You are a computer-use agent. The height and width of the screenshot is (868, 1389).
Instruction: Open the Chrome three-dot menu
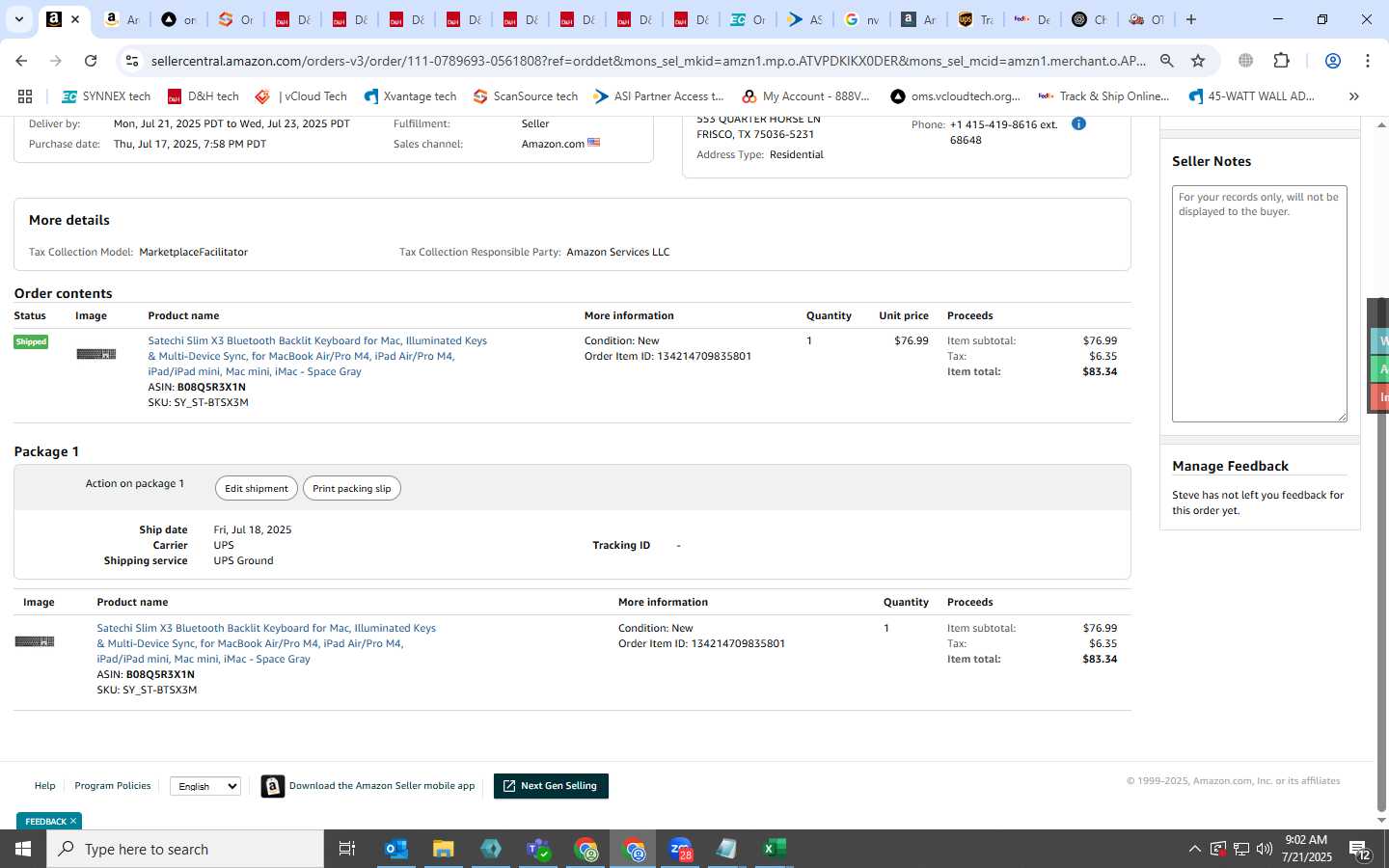(1367, 61)
